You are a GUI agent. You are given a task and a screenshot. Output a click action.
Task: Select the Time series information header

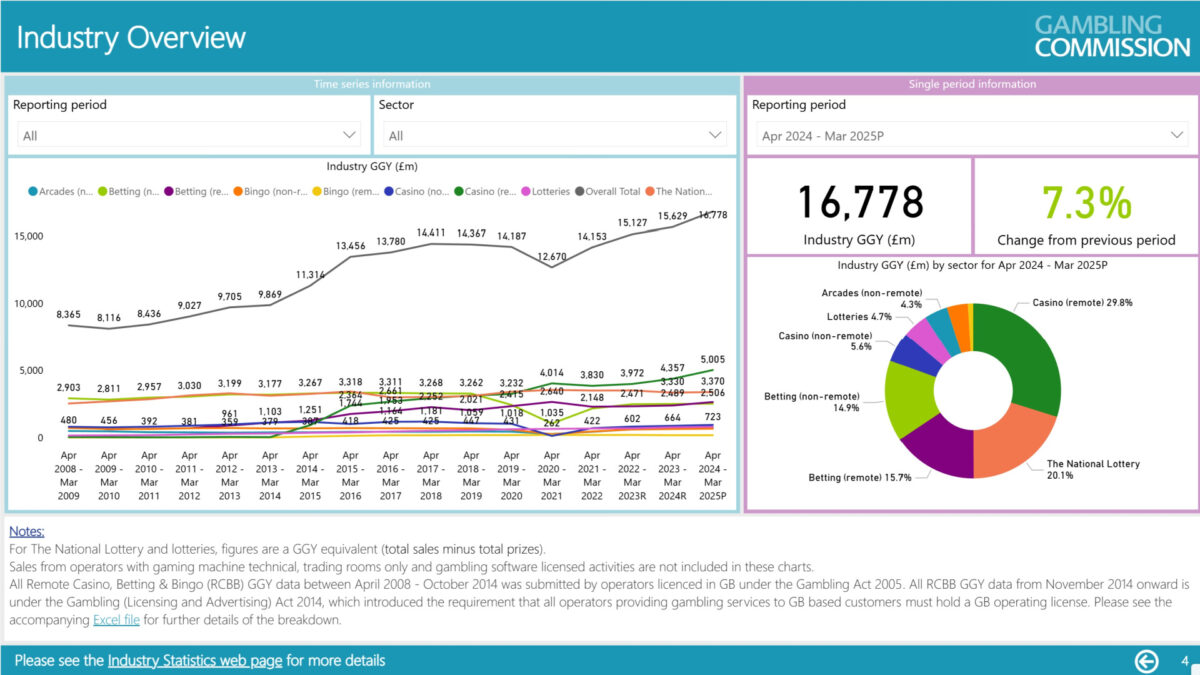(x=373, y=84)
